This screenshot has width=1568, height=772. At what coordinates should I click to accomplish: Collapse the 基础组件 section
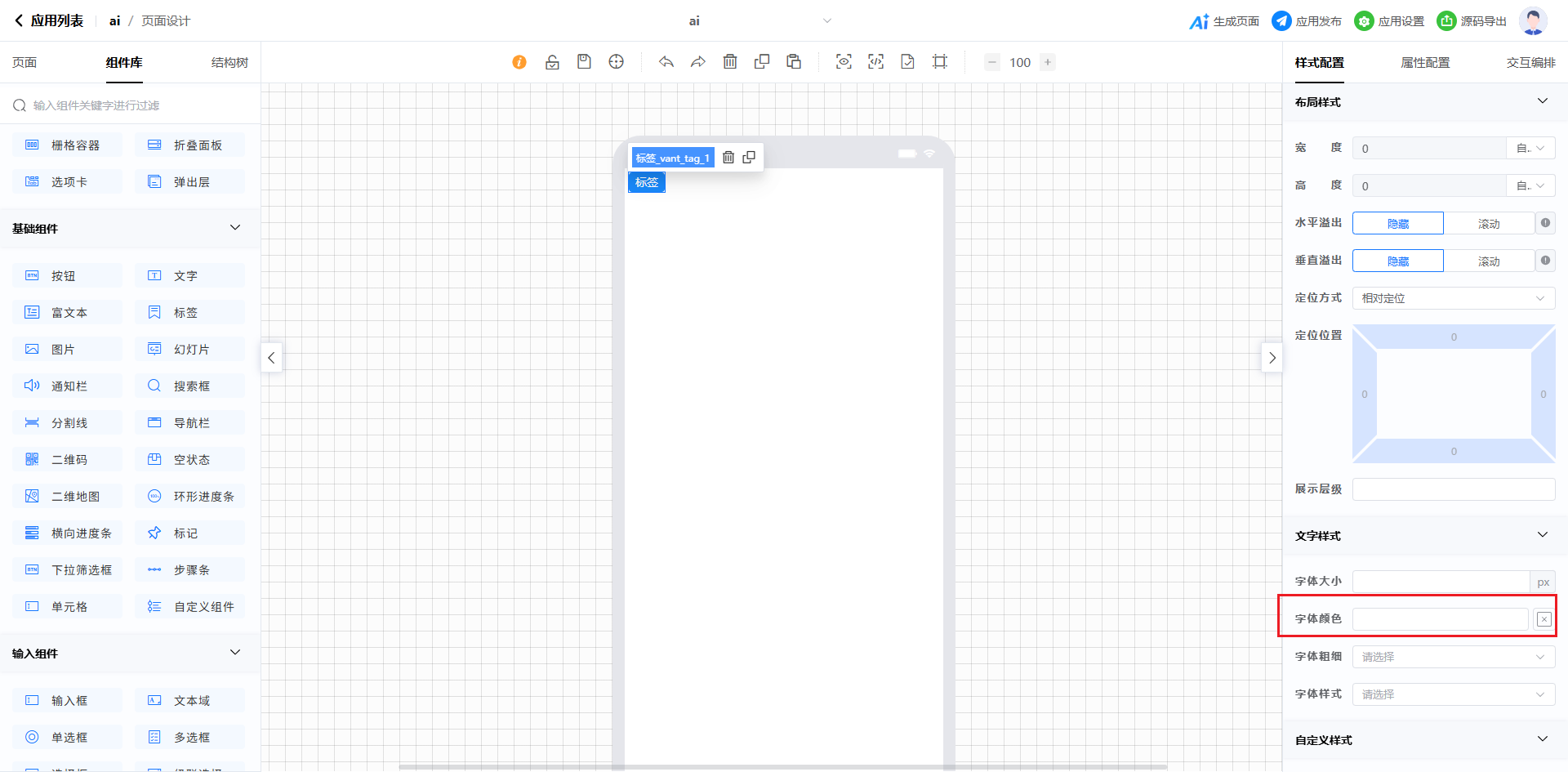[235, 228]
